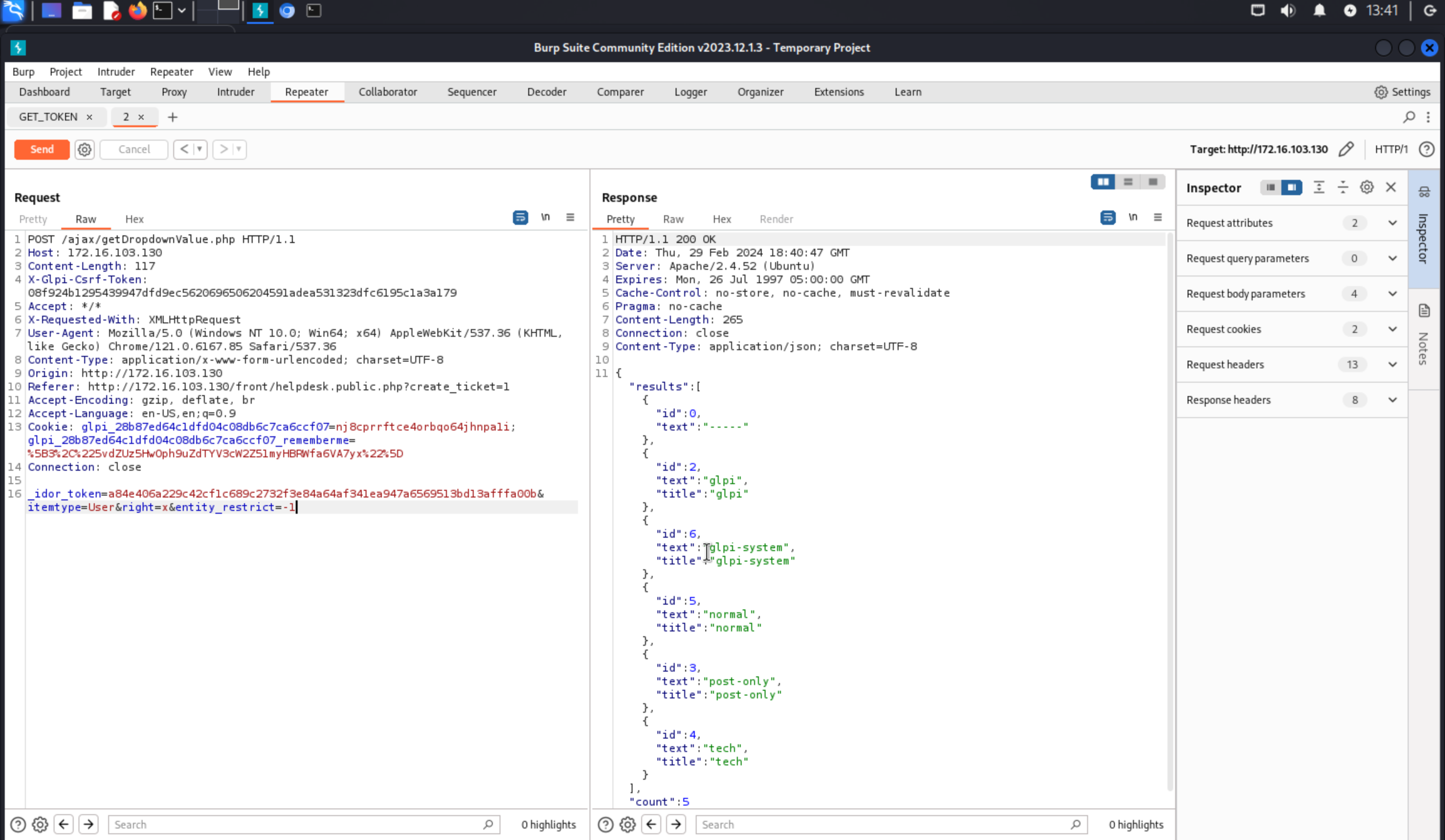The image size is (1445, 840).
Task: Toggle line wrap in Request pane
Action: click(520, 217)
